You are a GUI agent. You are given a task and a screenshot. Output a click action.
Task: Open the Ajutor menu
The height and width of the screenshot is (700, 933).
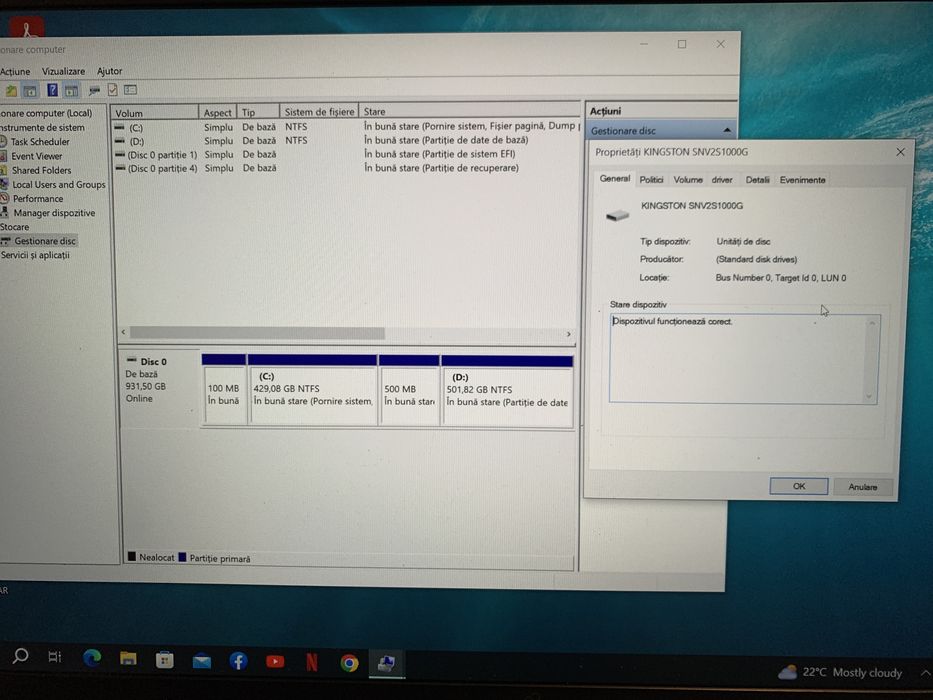109,71
